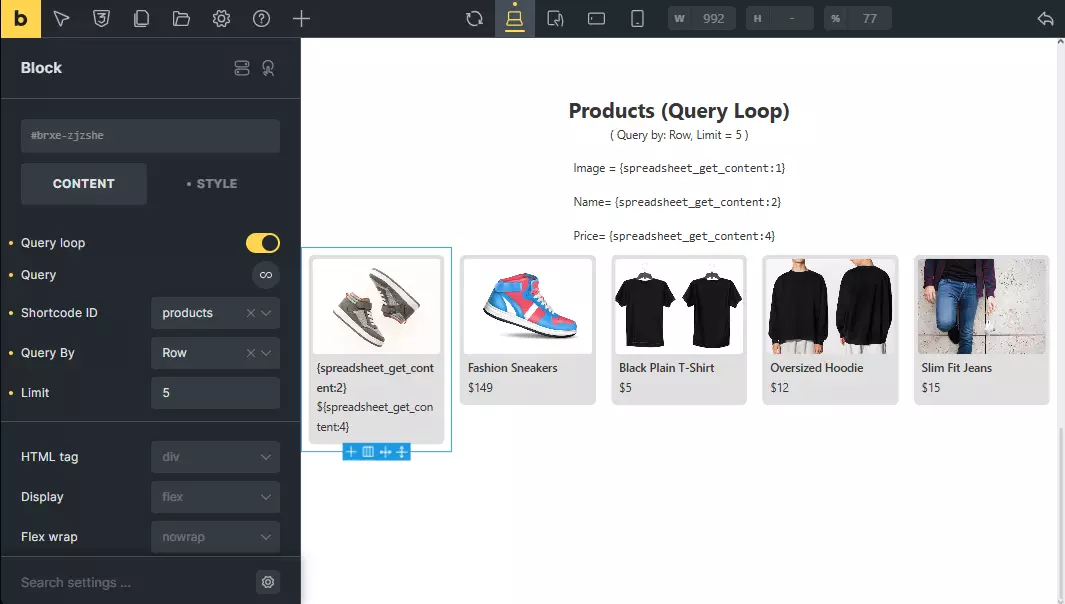This screenshot has height=604, width=1065.
Task: Click the columns icon in block action bar
Action: (x=368, y=452)
